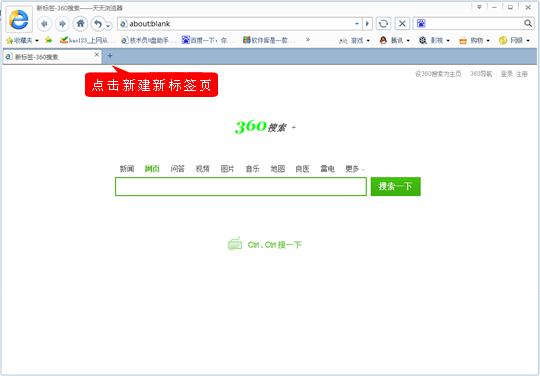The width and height of the screenshot is (540, 376).
Task: Stop loading with the X toolbar icon
Action: (402, 24)
